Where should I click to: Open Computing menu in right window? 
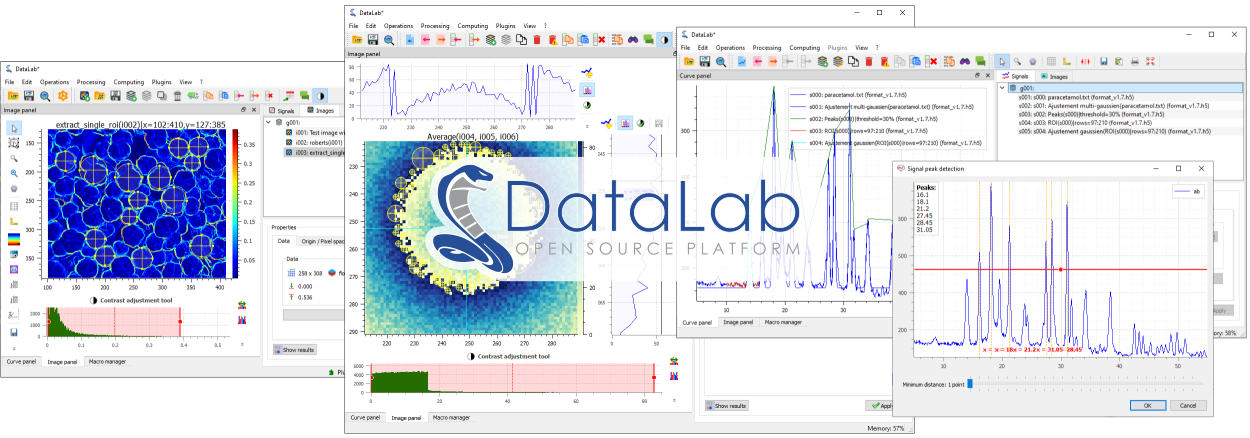point(805,48)
